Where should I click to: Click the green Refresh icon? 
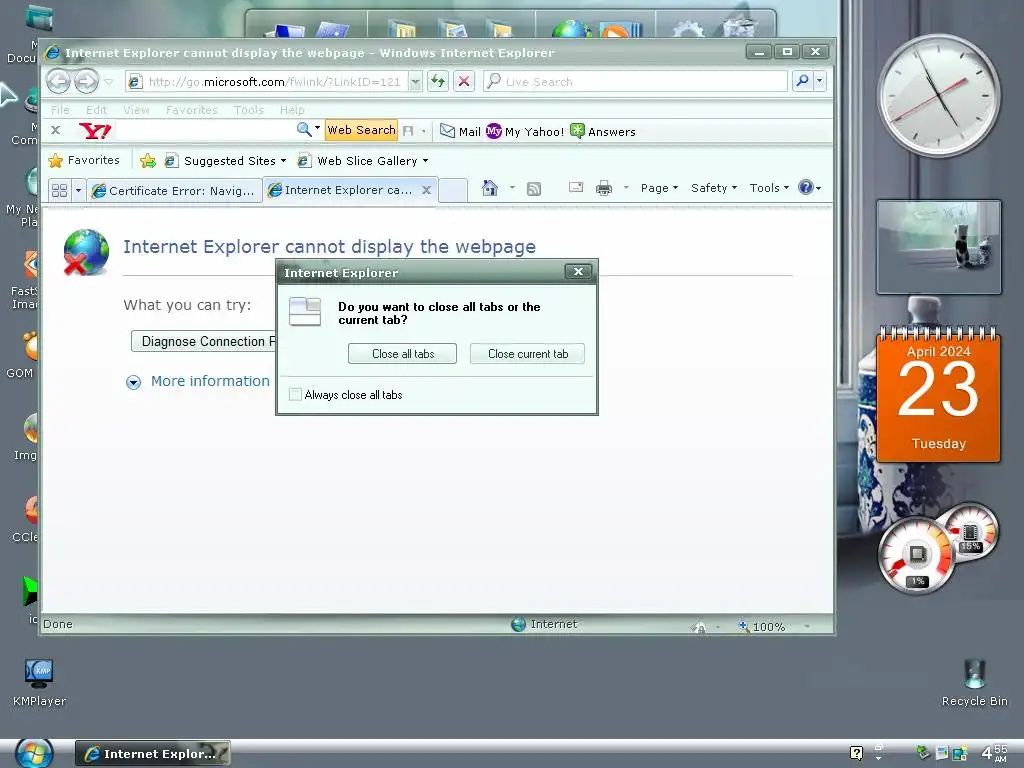[438, 82]
